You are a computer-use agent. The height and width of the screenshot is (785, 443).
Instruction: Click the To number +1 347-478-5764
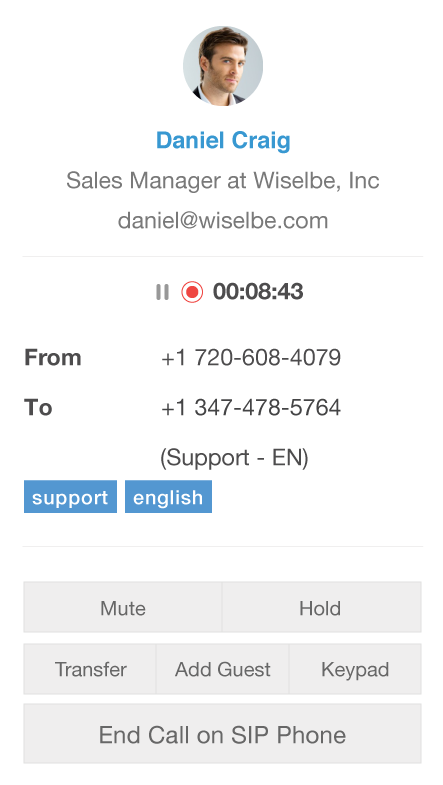[x=251, y=407]
